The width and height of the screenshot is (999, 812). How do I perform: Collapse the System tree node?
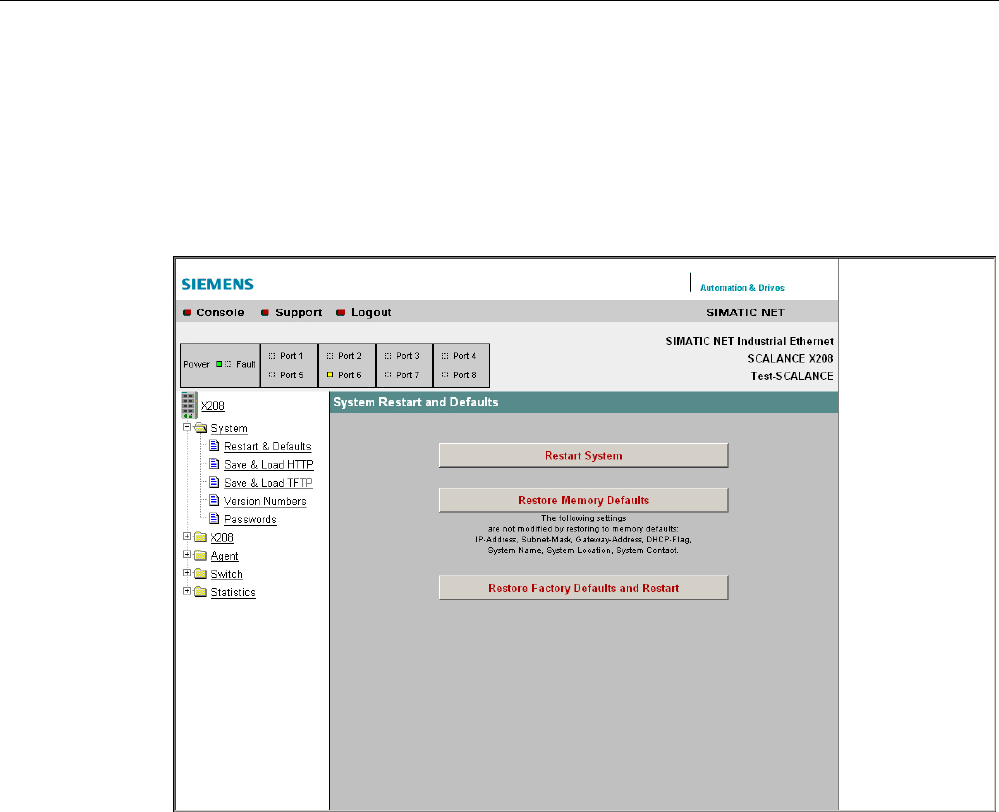[x=187, y=427]
